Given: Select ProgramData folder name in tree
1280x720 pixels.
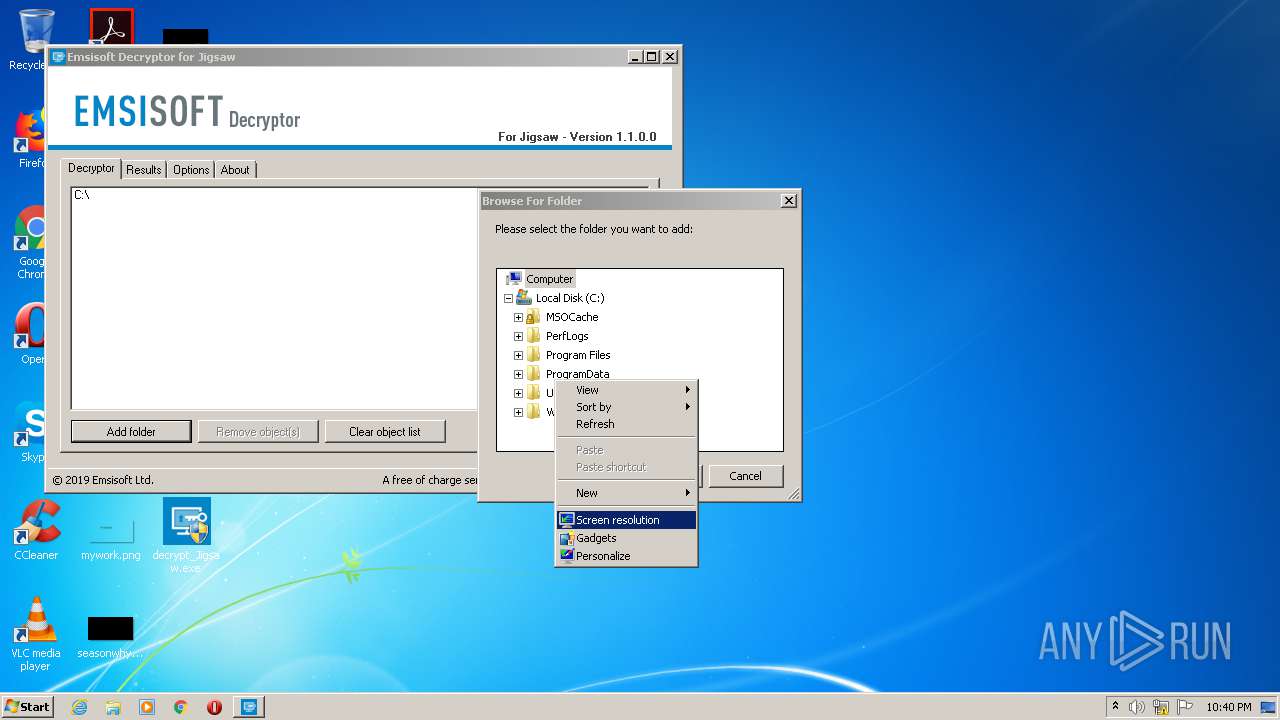Looking at the screenshot, I should pyautogui.click(x=577, y=374).
